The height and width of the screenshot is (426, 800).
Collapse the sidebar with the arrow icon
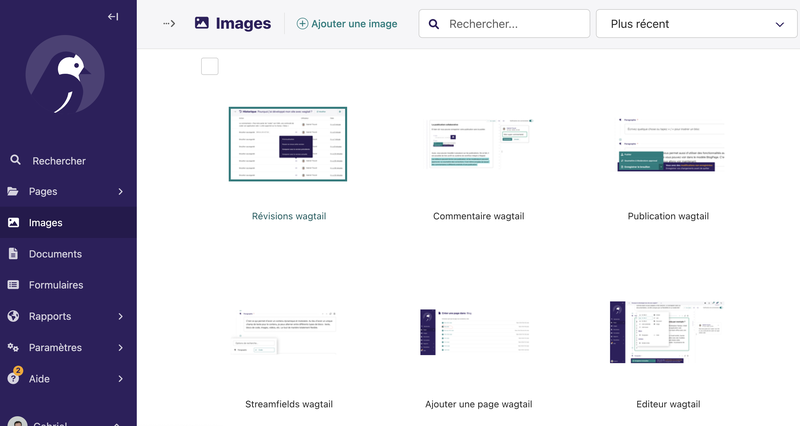(113, 17)
